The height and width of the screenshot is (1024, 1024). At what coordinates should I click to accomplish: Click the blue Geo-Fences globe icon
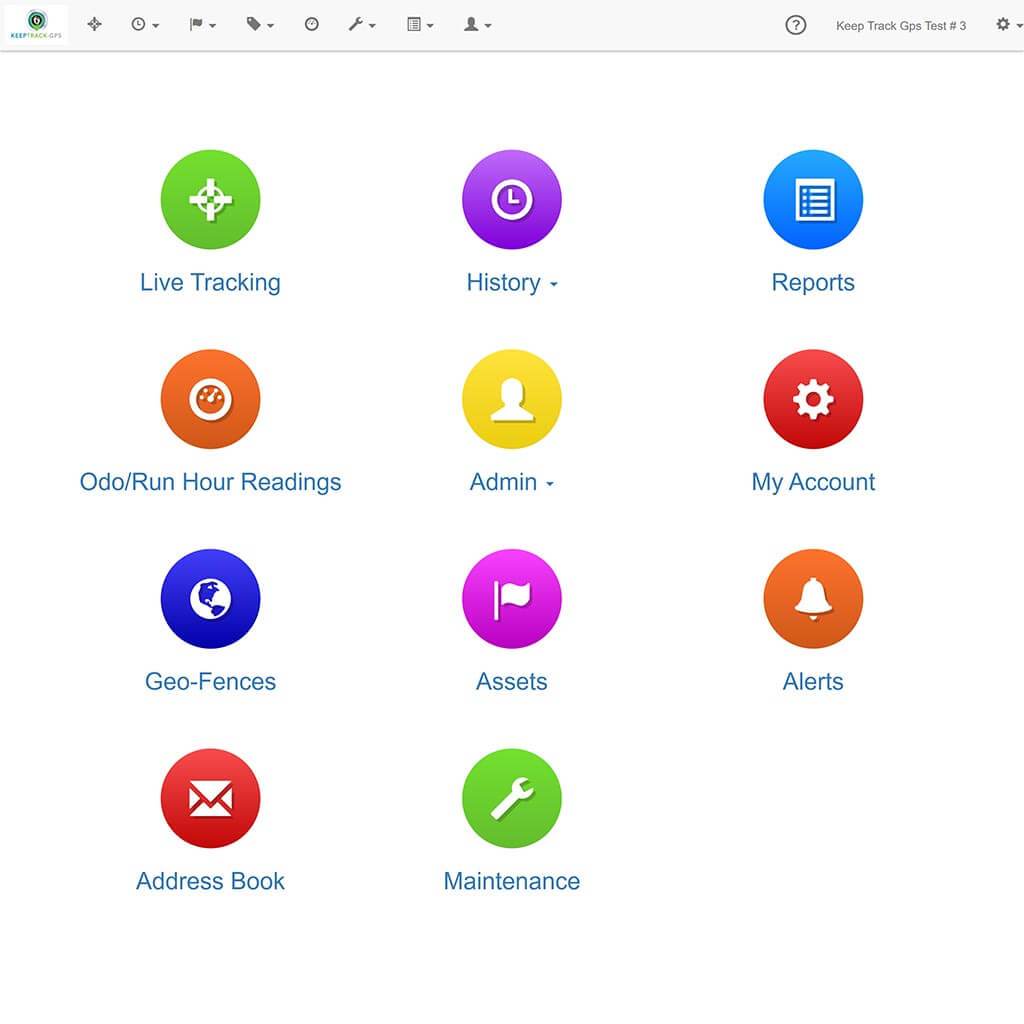click(210, 599)
